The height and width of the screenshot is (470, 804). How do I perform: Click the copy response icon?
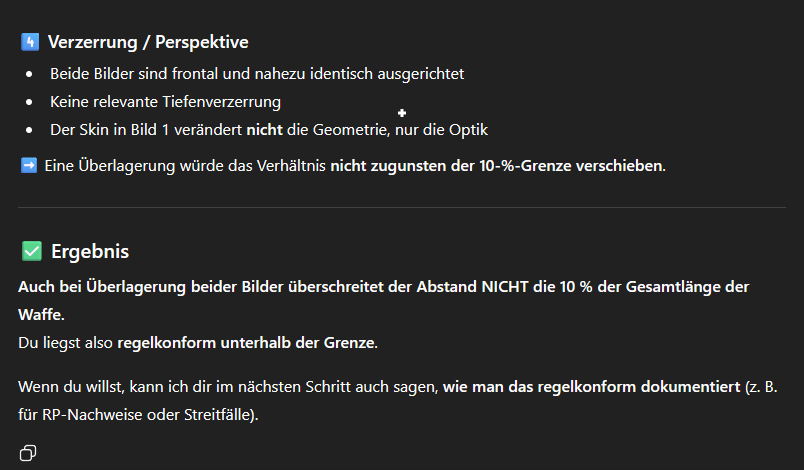point(28,453)
